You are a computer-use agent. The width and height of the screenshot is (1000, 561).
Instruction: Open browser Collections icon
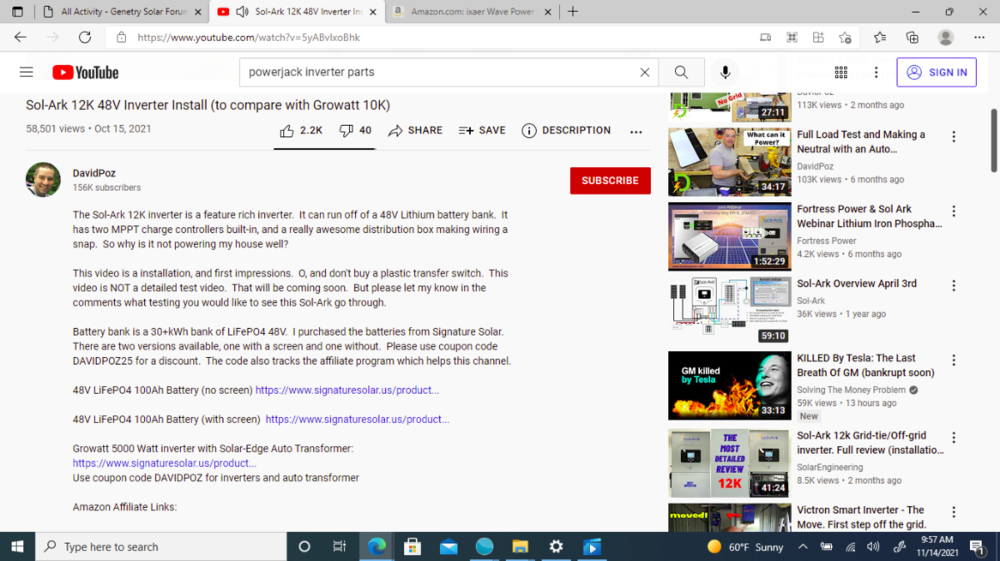tap(912, 38)
